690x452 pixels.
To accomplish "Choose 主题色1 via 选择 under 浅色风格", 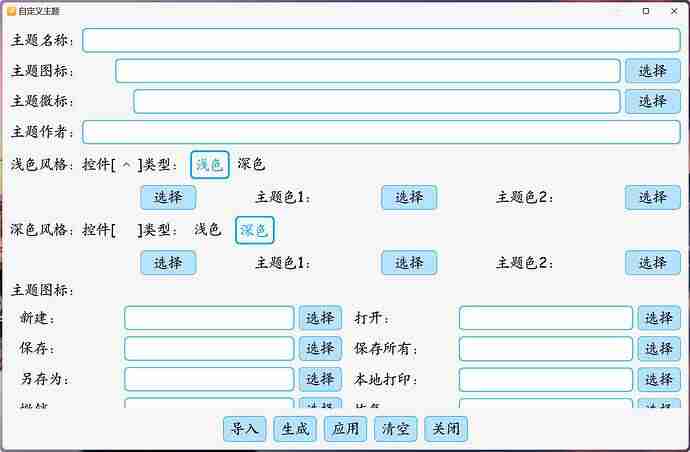I will pyautogui.click(x=409, y=197).
